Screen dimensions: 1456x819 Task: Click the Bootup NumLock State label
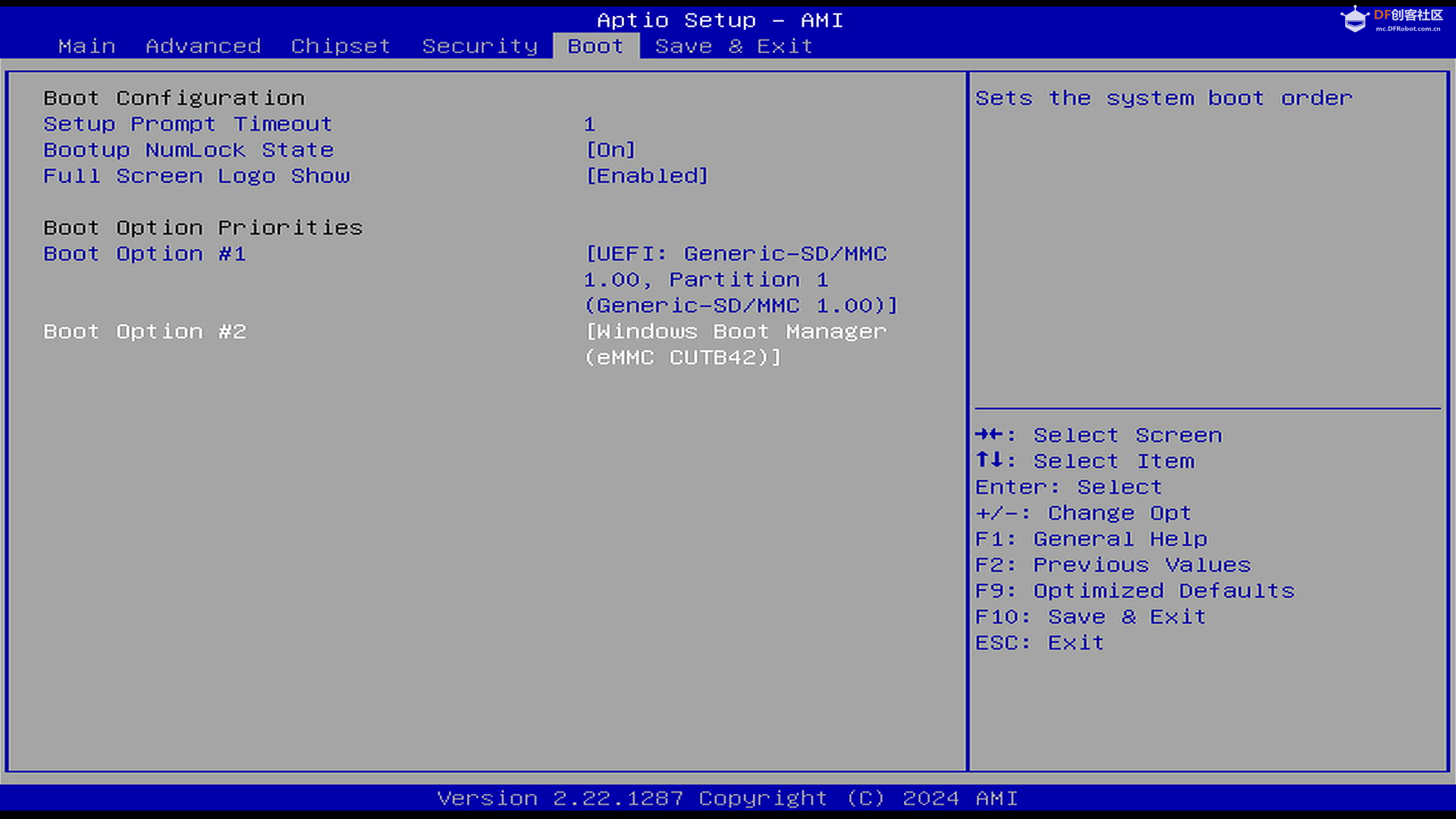[188, 150]
